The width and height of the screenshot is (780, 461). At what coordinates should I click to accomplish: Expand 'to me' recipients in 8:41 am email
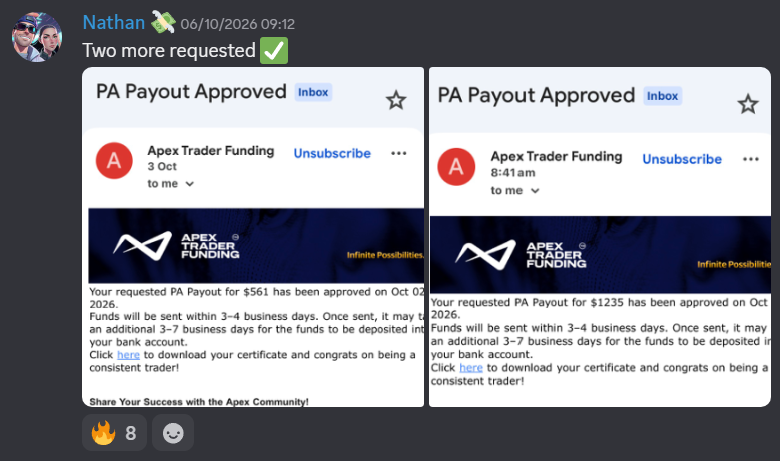(515, 190)
